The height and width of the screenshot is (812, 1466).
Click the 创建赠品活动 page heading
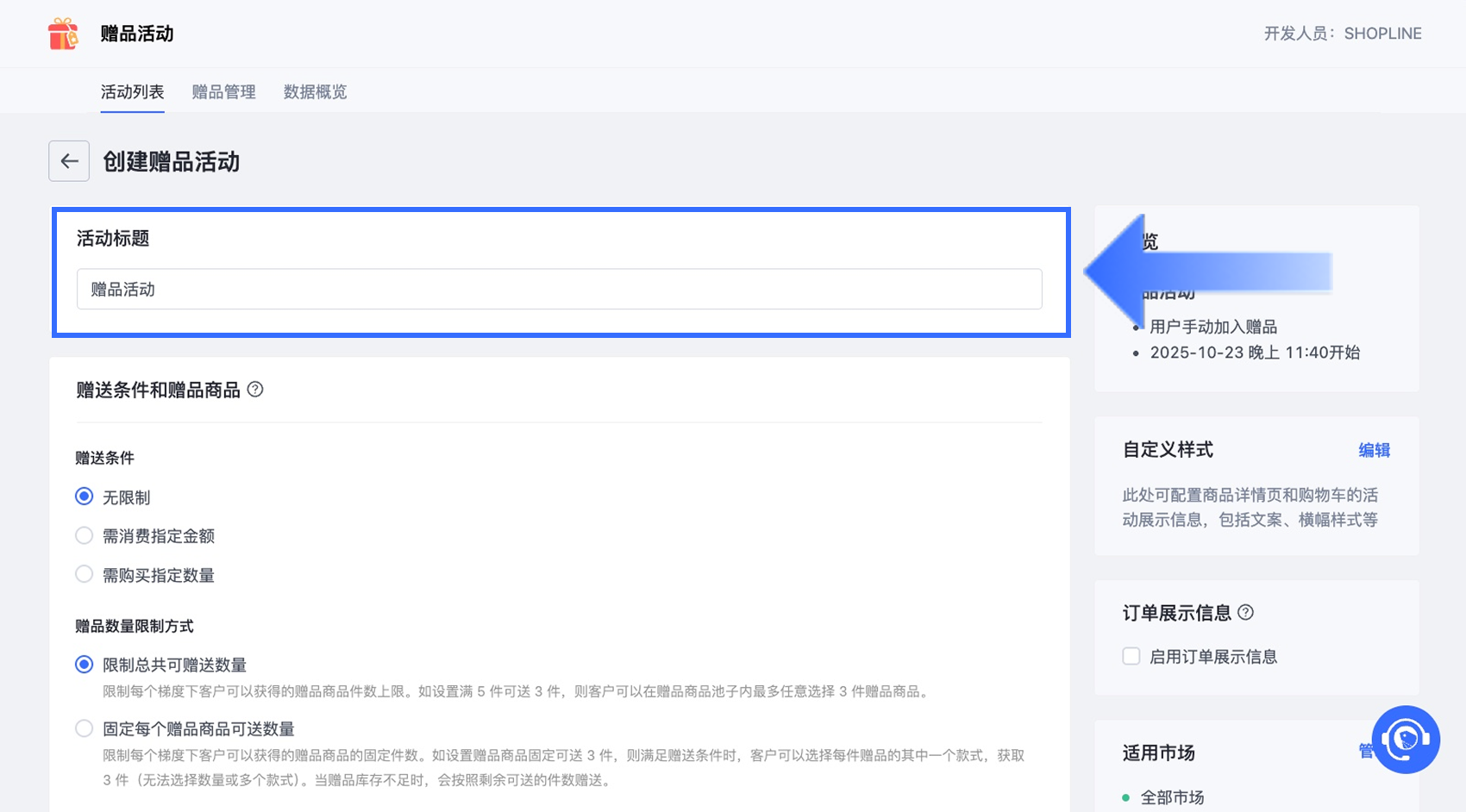click(172, 162)
